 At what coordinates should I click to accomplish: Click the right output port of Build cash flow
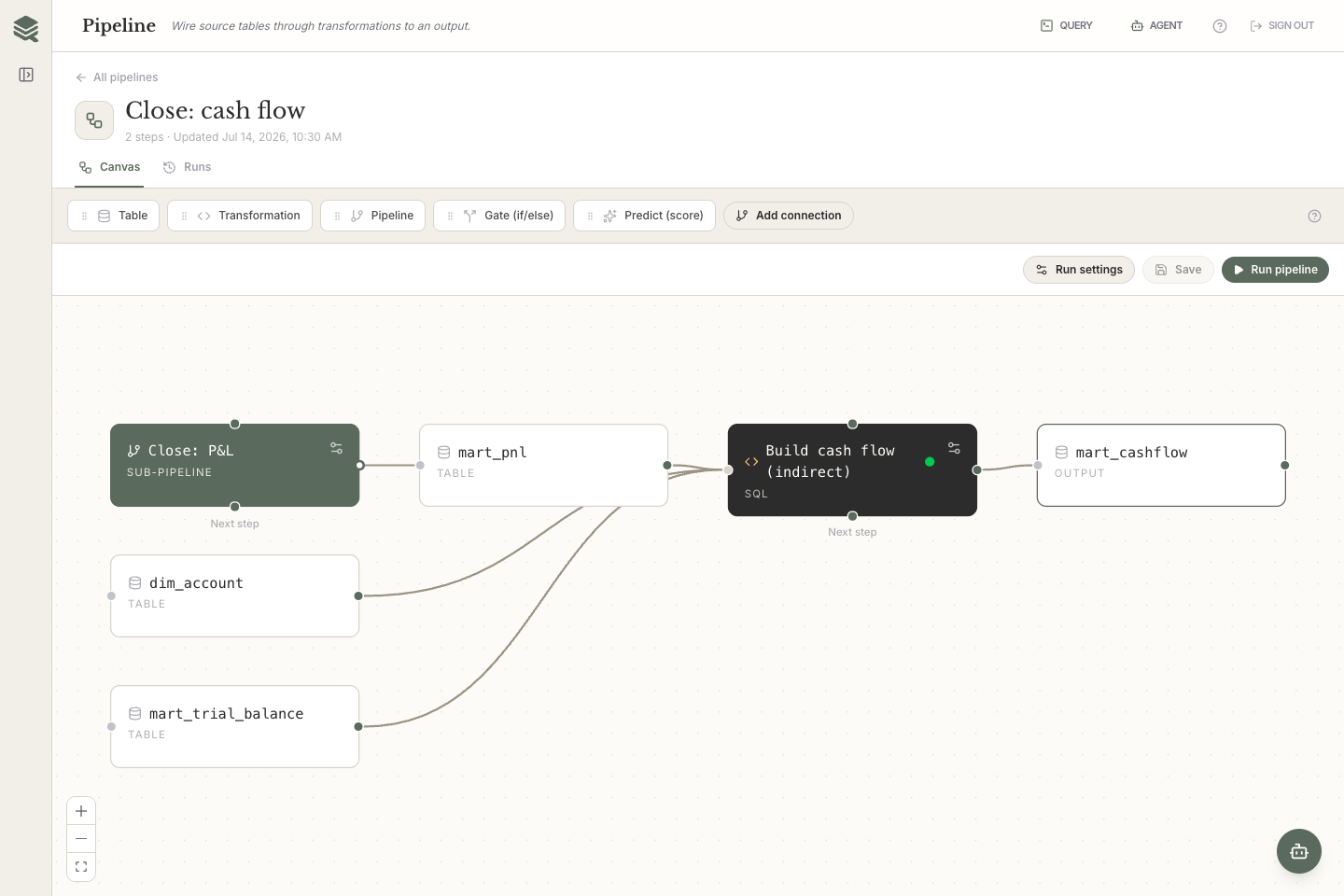977,469
